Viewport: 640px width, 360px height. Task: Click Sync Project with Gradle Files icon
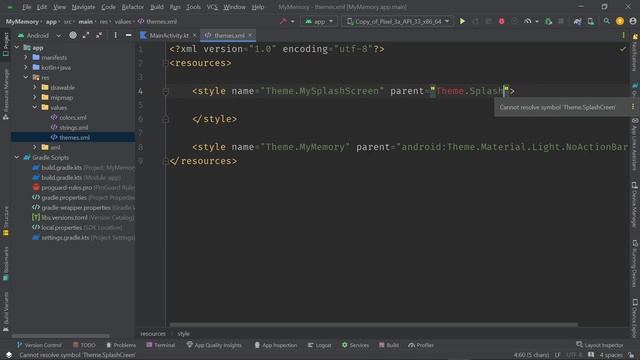pos(577,21)
